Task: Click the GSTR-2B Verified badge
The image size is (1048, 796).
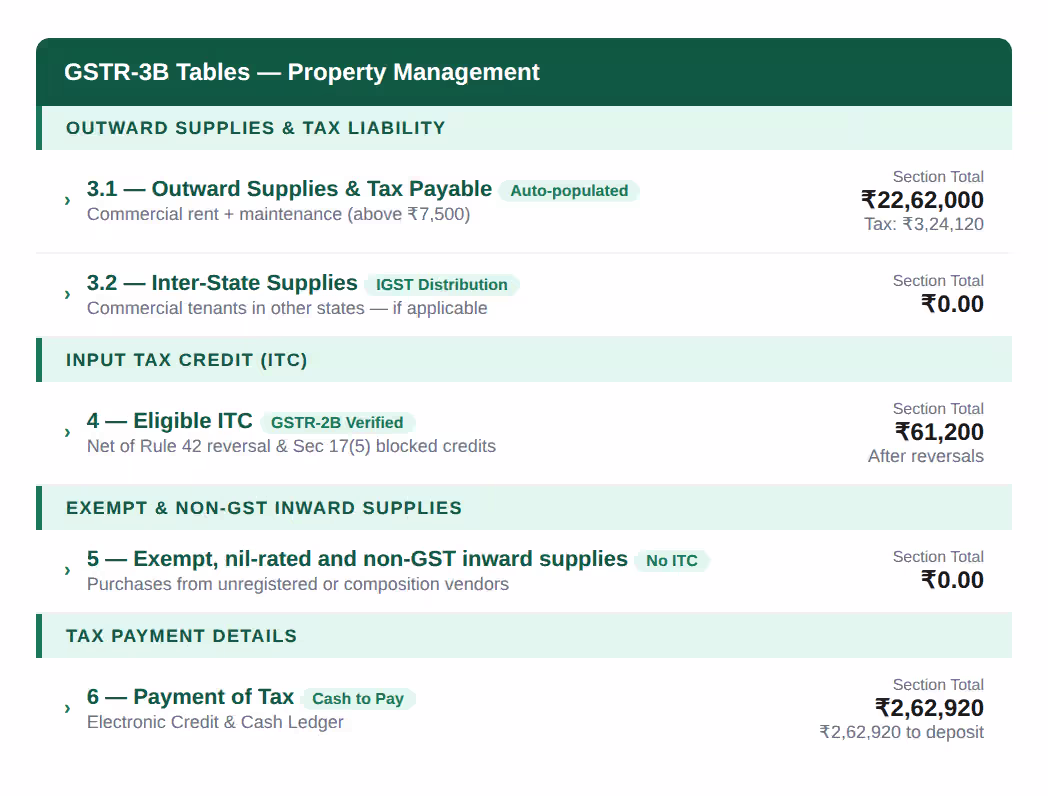Action: (x=337, y=423)
